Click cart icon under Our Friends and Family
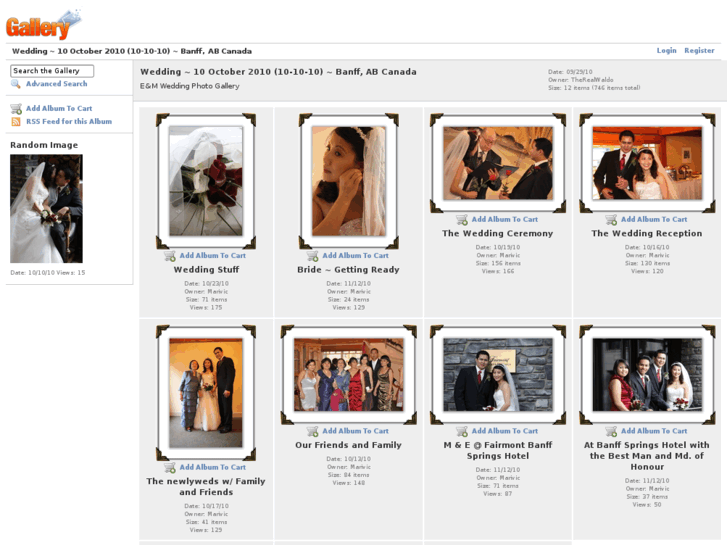Viewport: 727px width, 545px height. point(312,431)
